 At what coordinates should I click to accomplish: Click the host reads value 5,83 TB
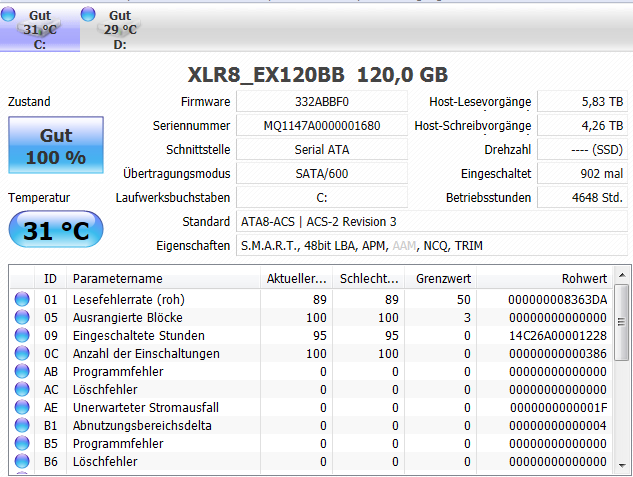(583, 102)
